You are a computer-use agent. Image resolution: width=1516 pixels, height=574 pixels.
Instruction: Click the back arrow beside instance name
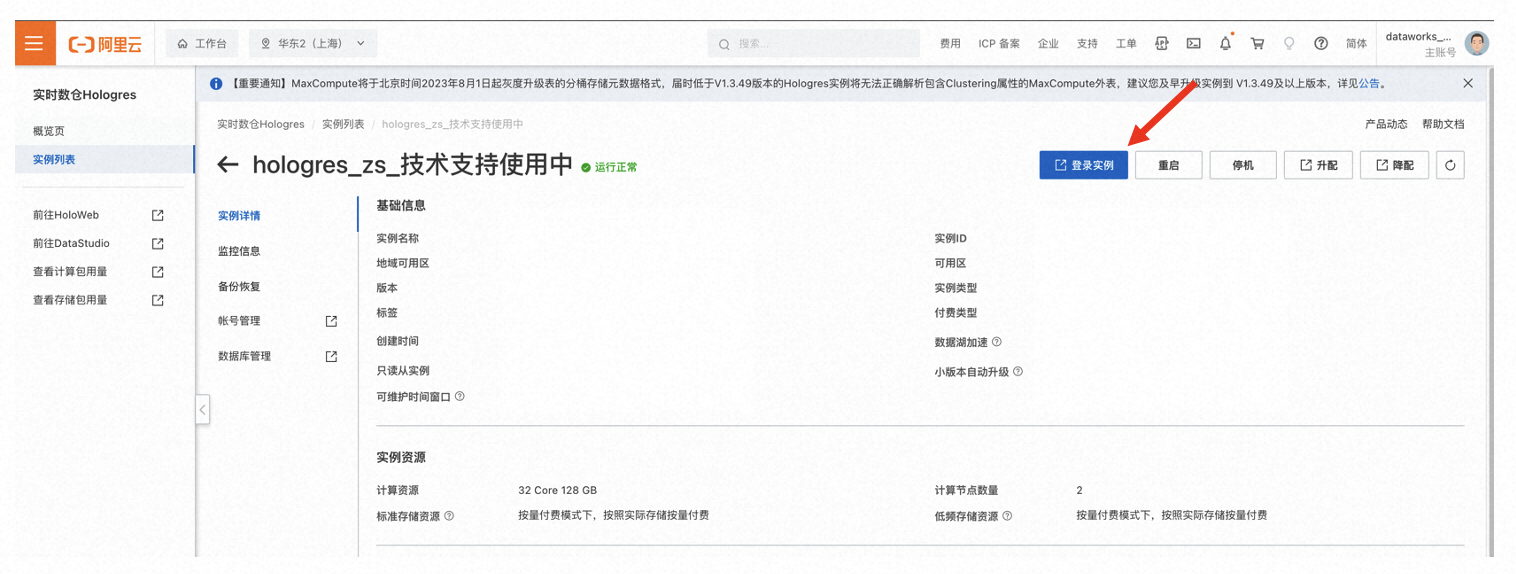(x=228, y=165)
